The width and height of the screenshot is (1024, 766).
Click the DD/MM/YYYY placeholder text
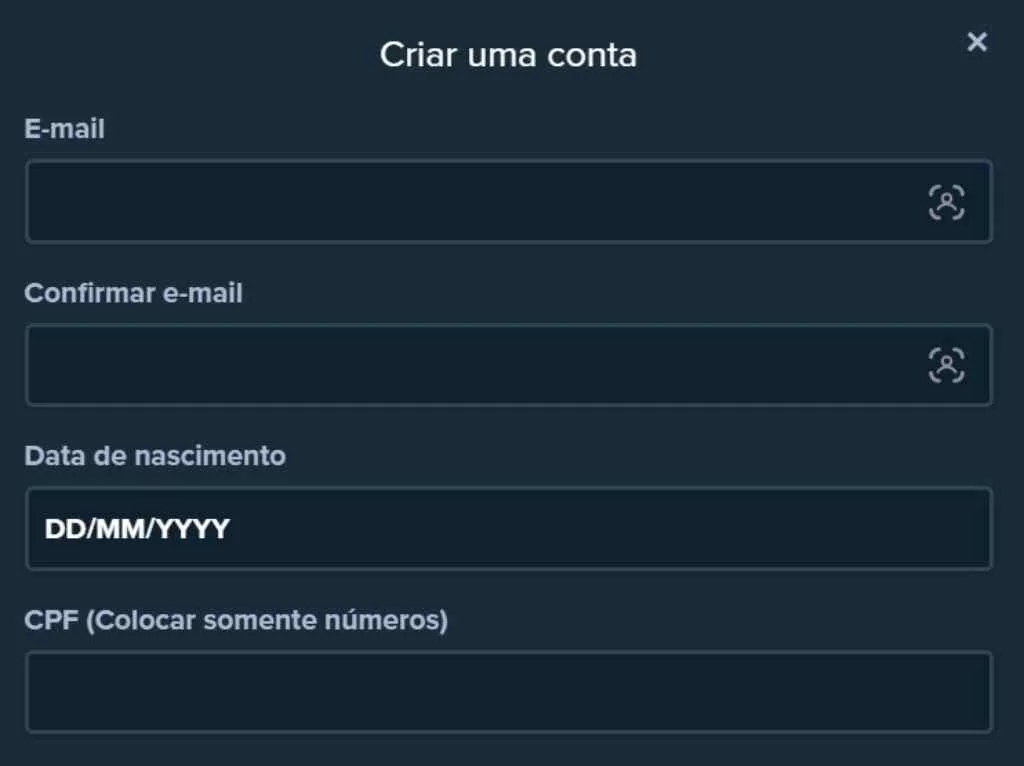[x=135, y=529]
